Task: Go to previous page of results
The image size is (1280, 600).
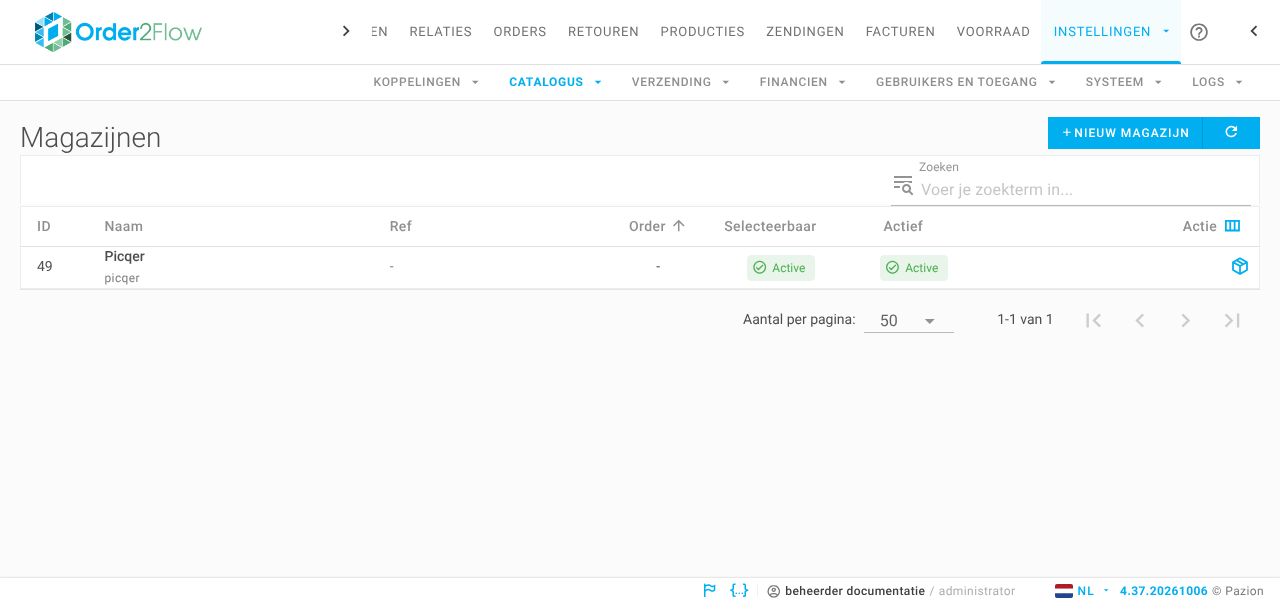Action: (1140, 320)
